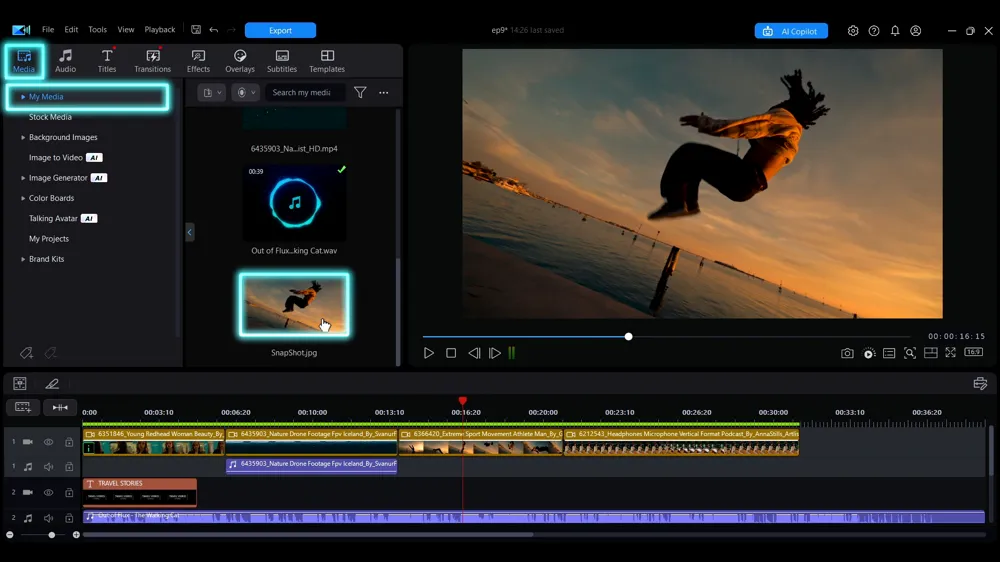The width and height of the screenshot is (1000, 562).
Task: Hide video track 2 with its eye icon
Action: 48,492
